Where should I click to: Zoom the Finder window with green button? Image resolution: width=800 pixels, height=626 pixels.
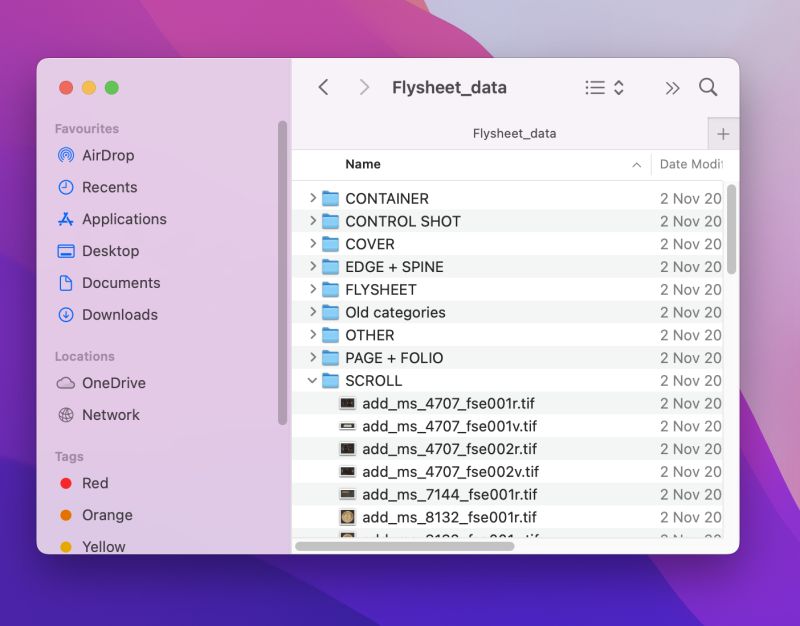[112, 88]
